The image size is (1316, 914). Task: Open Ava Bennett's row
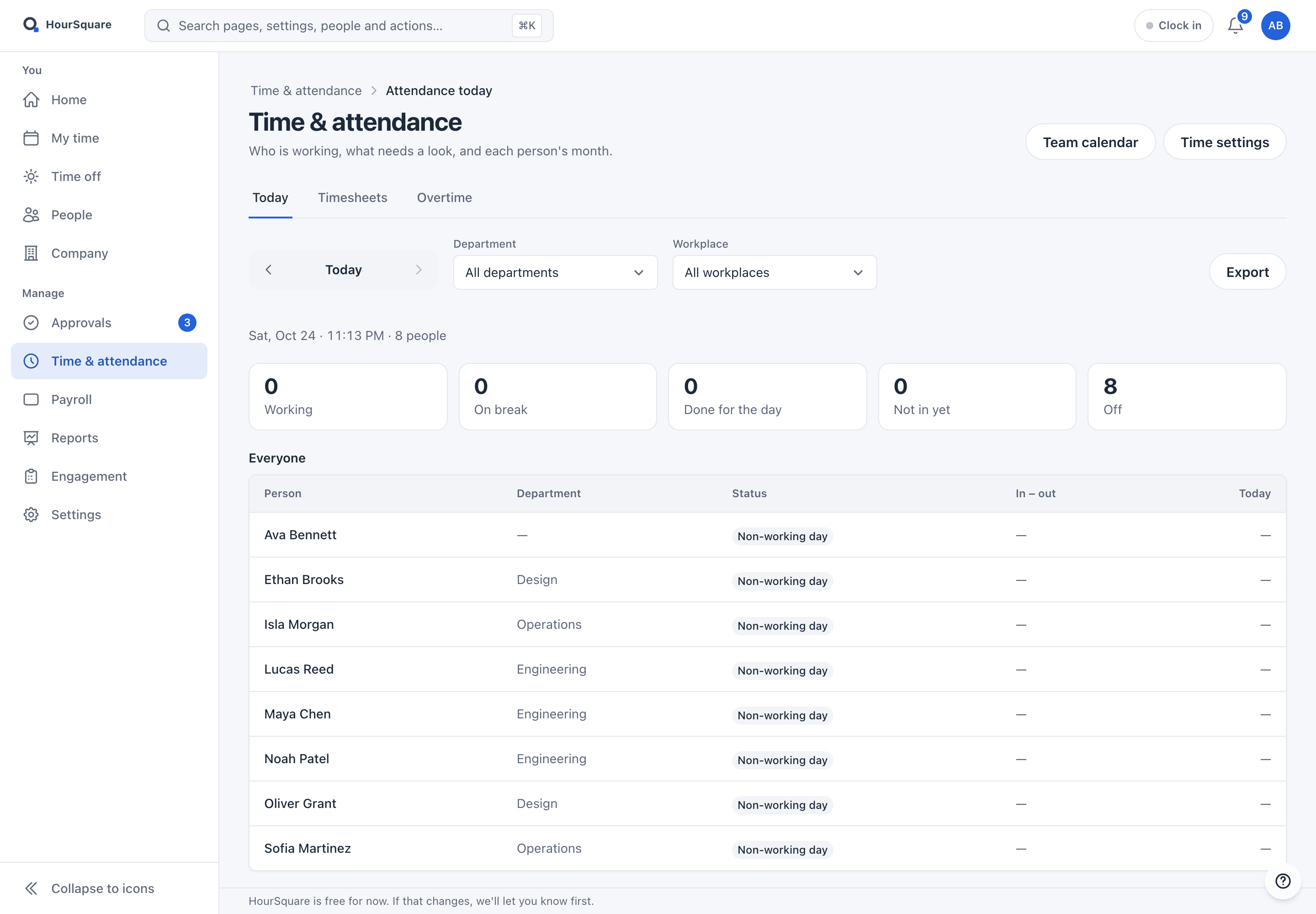[767, 535]
